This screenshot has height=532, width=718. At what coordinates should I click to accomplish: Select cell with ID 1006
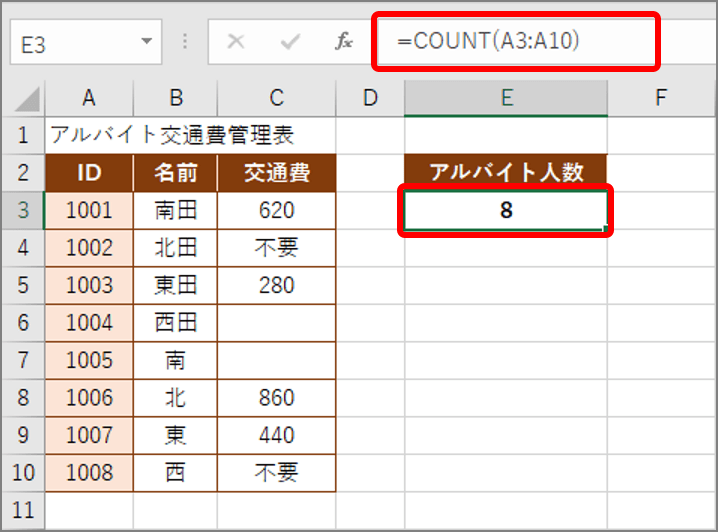[x=89, y=398]
